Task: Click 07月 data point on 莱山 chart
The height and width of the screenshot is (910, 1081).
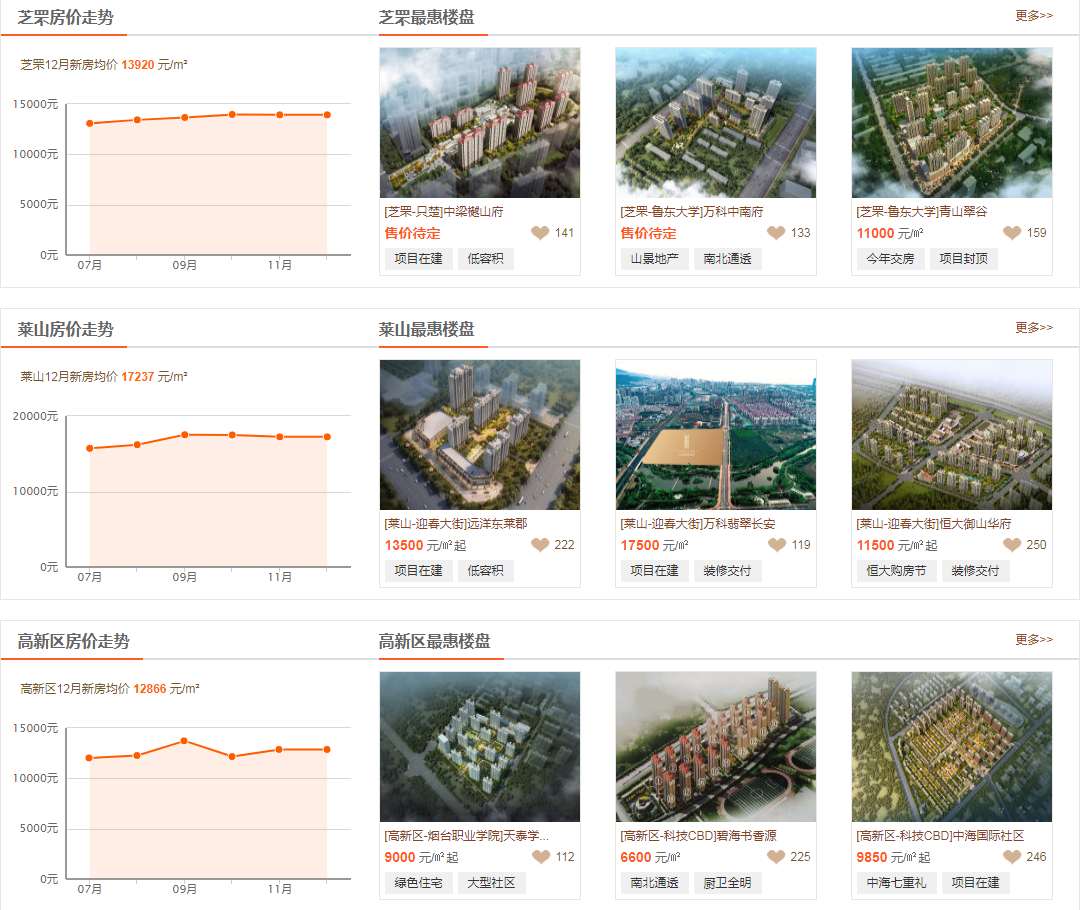Action: pos(90,448)
